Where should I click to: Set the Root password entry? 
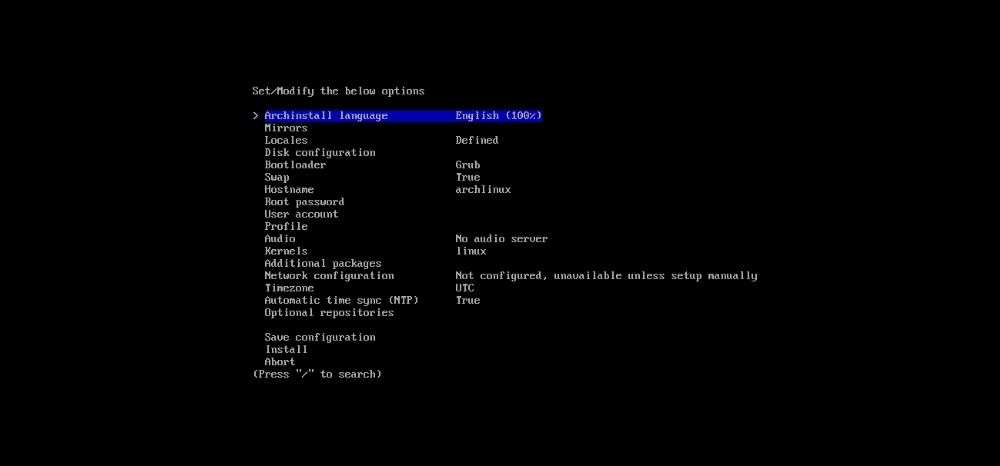click(x=304, y=201)
